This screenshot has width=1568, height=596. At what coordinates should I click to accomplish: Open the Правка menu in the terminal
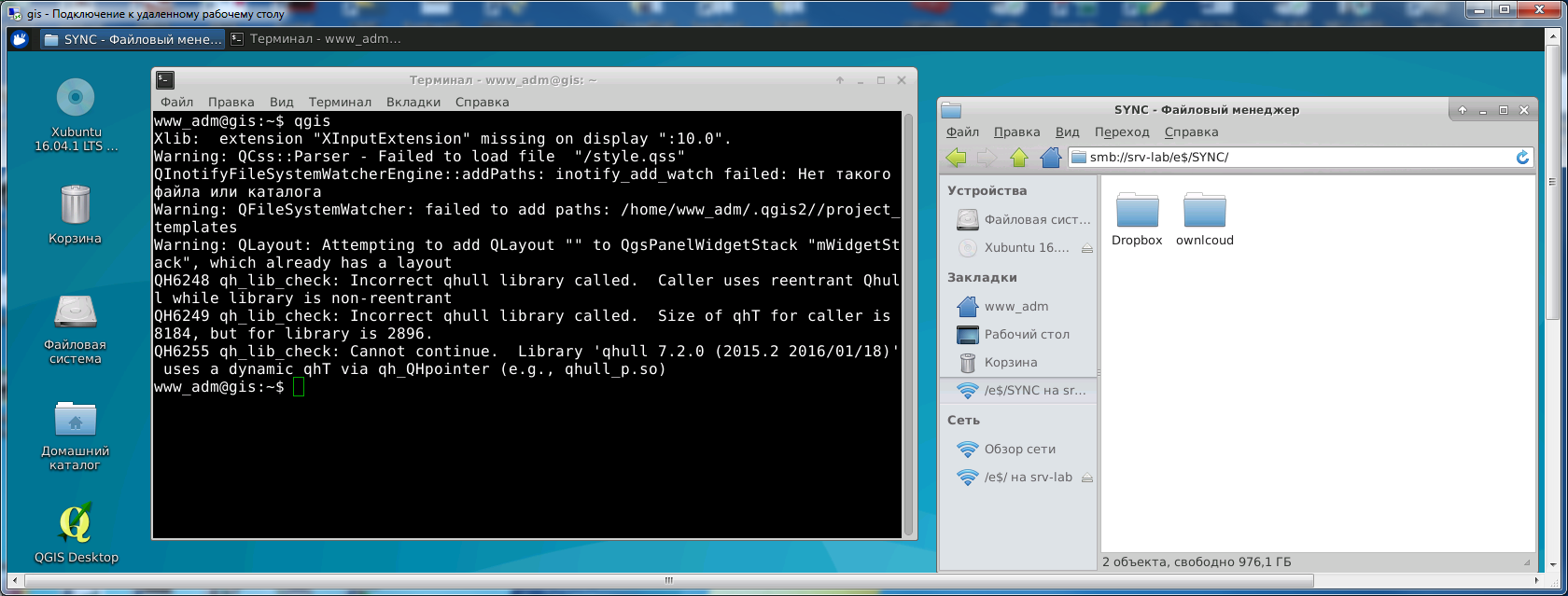[231, 102]
